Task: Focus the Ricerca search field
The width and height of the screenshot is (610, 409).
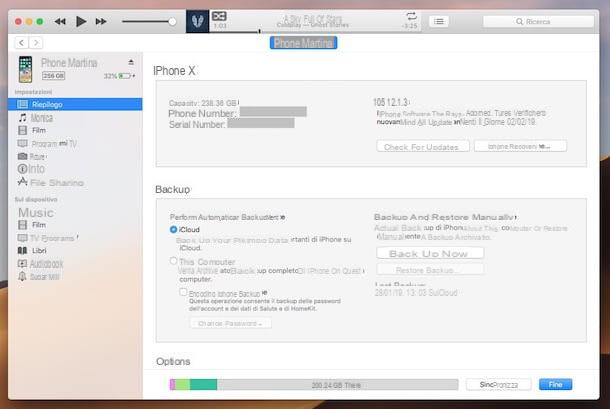Action: tap(538, 21)
